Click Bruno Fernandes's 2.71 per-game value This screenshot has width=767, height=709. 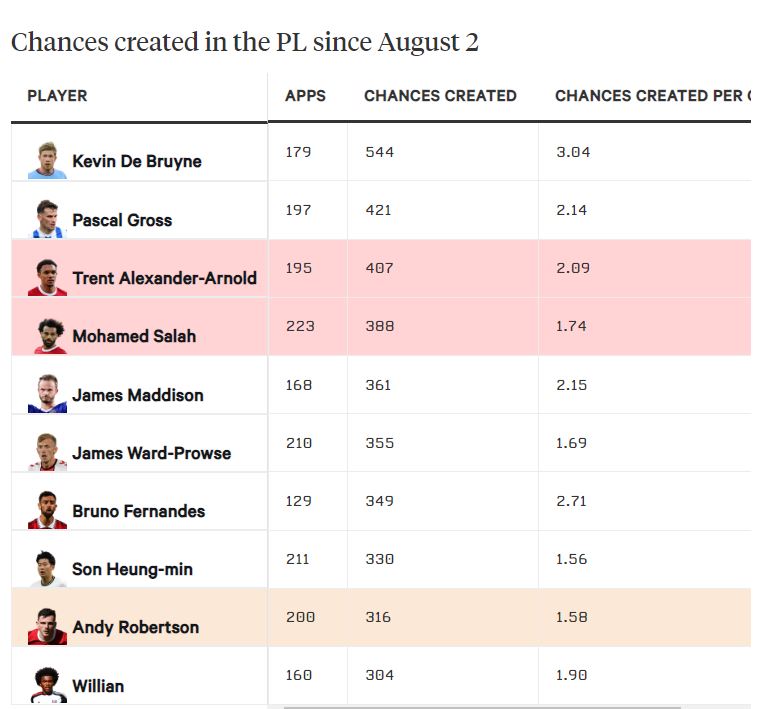click(x=571, y=501)
